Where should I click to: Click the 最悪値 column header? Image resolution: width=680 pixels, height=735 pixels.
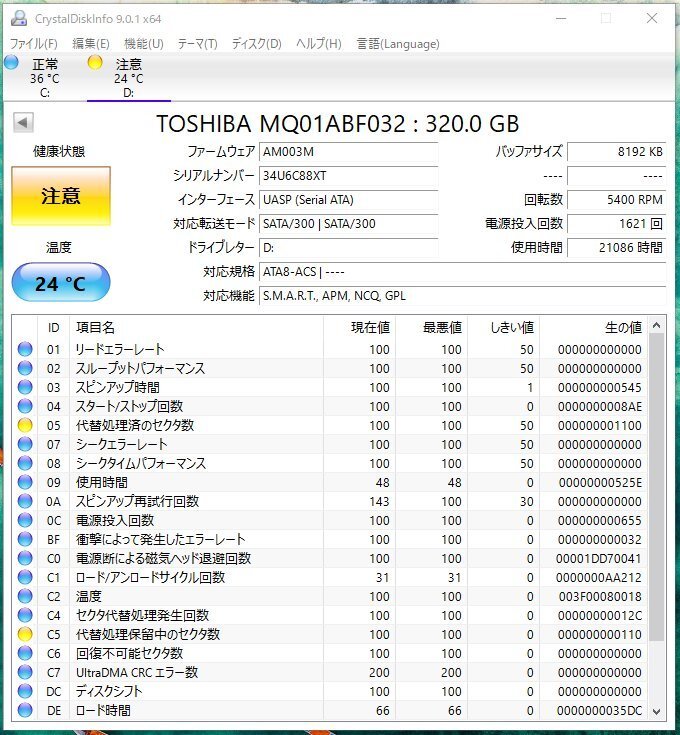(432, 327)
